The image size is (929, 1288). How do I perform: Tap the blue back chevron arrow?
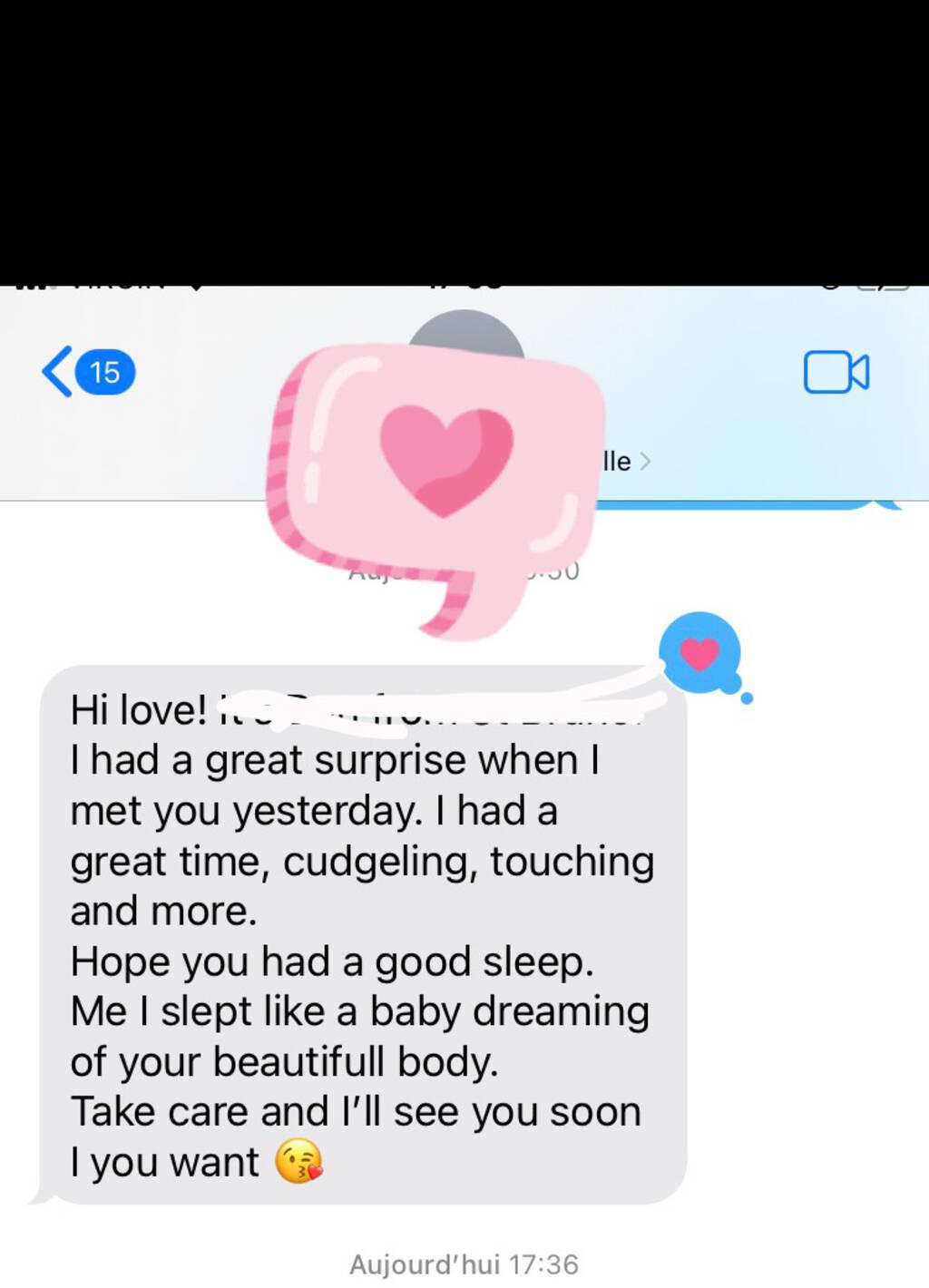(x=57, y=372)
